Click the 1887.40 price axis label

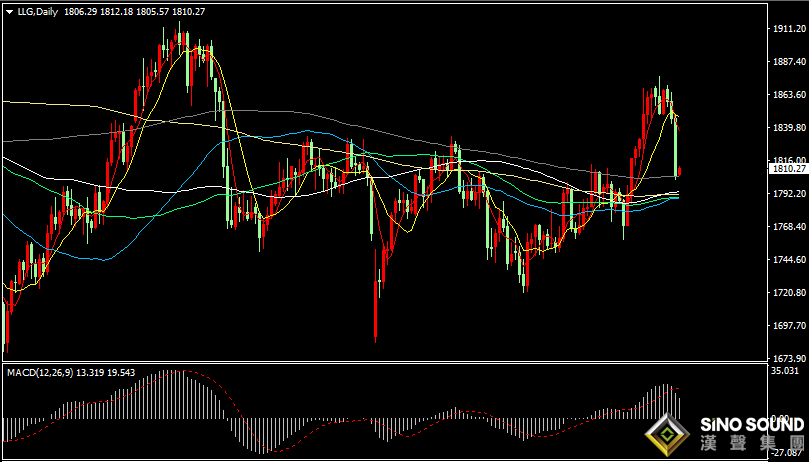[x=789, y=61]
